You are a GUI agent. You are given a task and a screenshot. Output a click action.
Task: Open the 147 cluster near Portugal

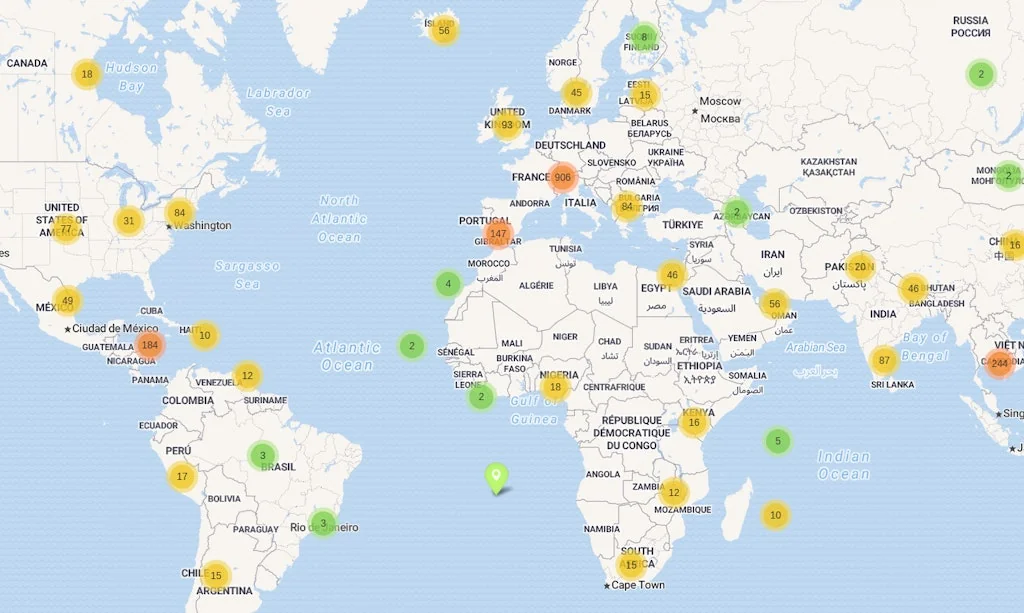point(499,233)
